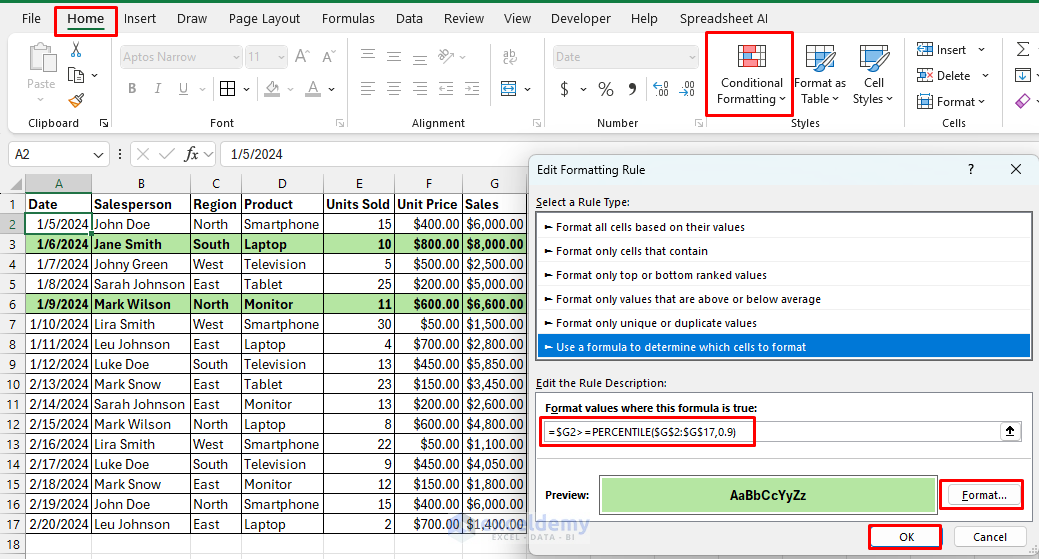
Task: Click the collapse dialog arrow beside formula
Action: click(x=1010, y=431)
